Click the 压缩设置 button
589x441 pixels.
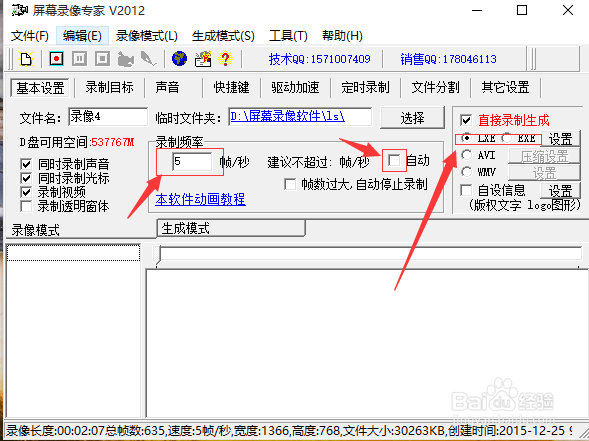544,156
